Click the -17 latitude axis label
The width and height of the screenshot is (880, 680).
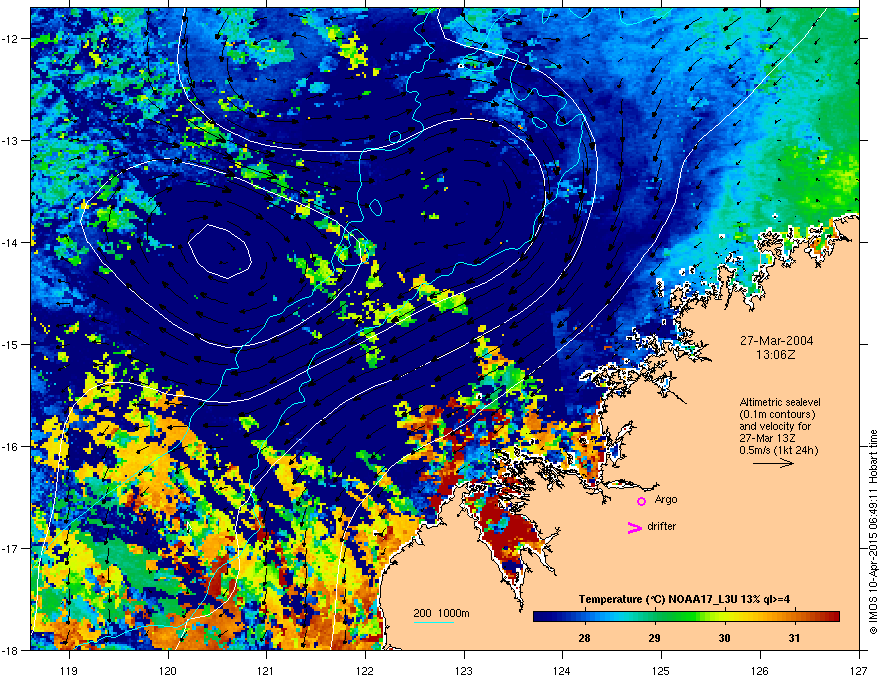11,548
